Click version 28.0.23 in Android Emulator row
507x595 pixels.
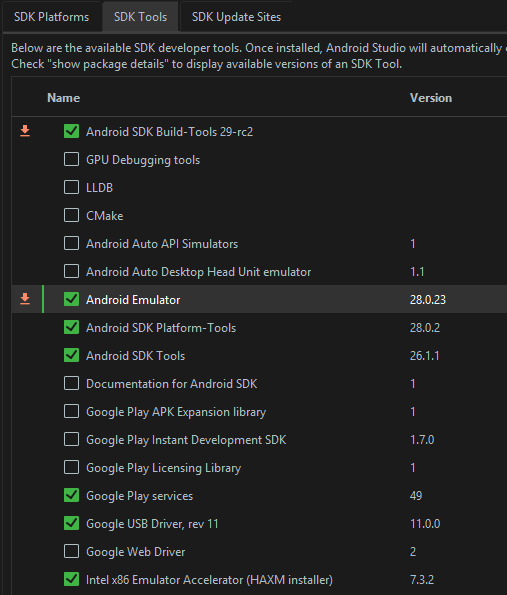pos(428,300)
